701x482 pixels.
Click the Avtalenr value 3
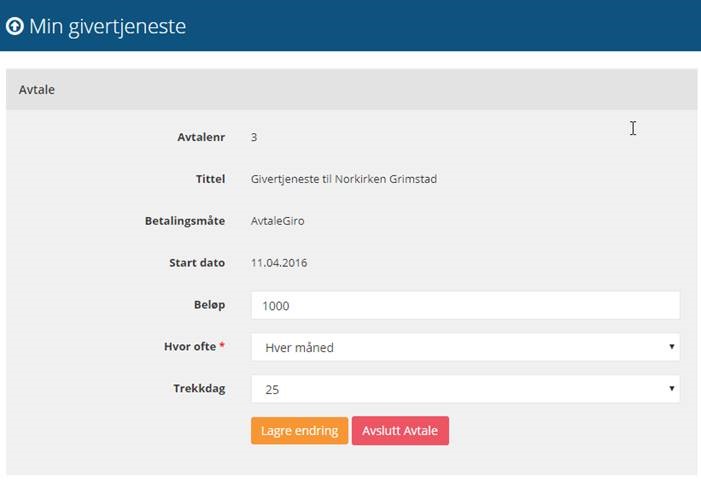pyautogui.click(x=254, y=137)
